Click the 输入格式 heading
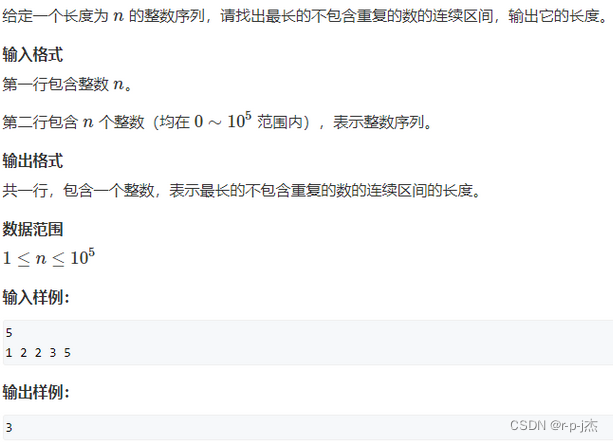Image resolution: width=613 pixels, height=442 pixels. [32, 54]
